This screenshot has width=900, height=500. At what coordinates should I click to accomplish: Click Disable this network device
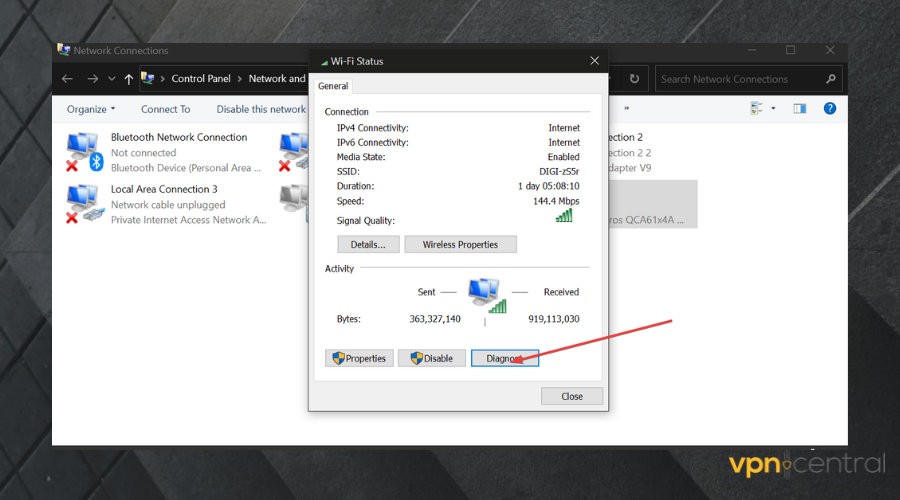click(260, 109)
